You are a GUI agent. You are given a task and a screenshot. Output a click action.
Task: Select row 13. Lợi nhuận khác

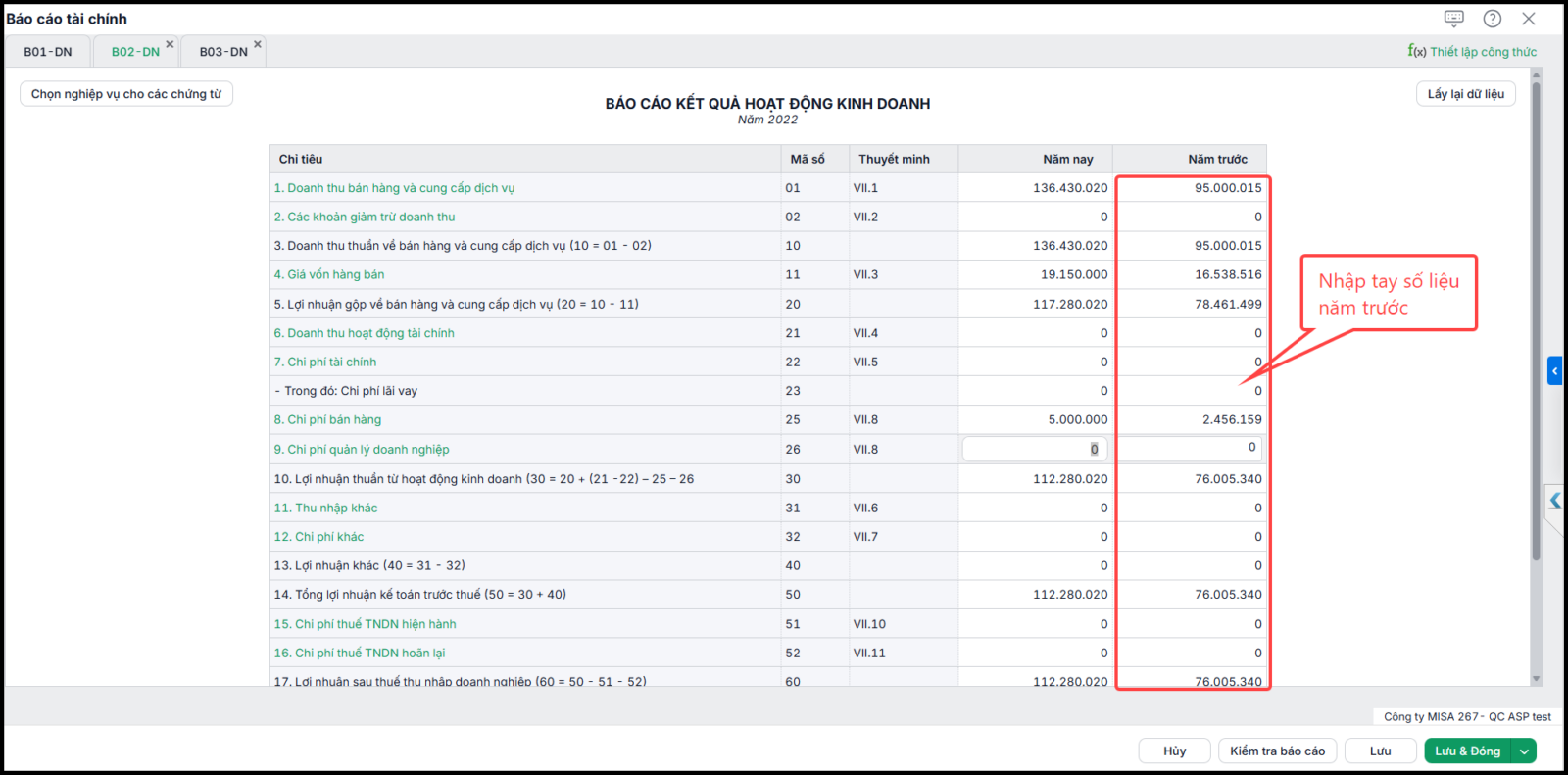[x=768, y=565]
